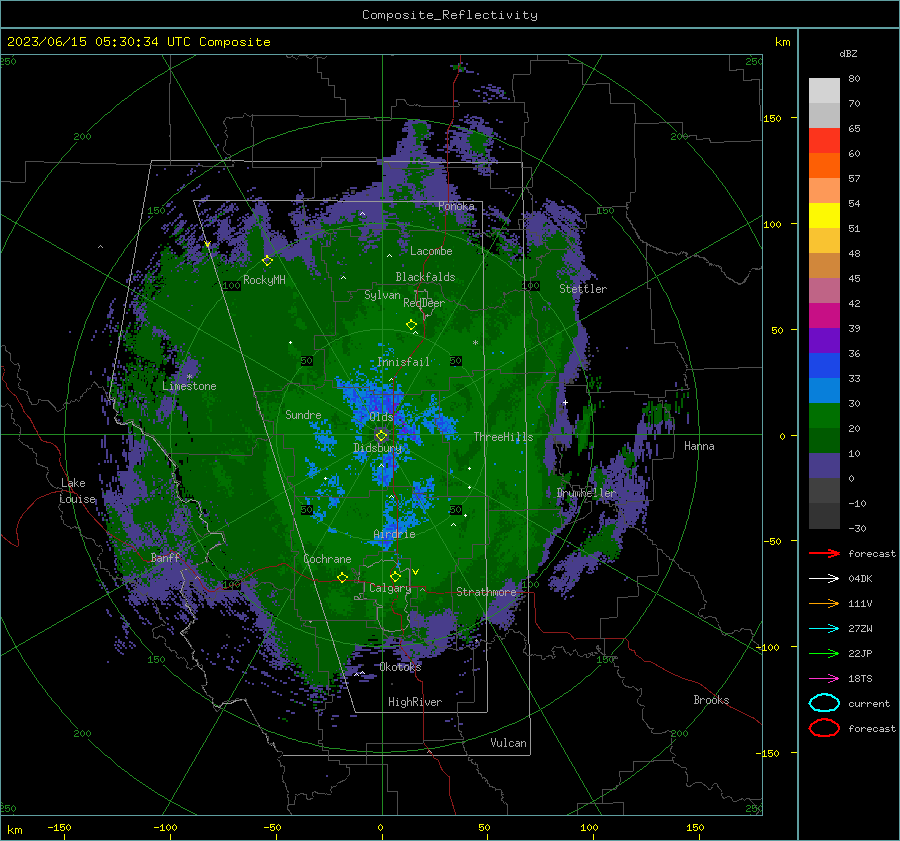Click the radar-site diamond marker at map center
900x841 pixels.
pos(381,435)
